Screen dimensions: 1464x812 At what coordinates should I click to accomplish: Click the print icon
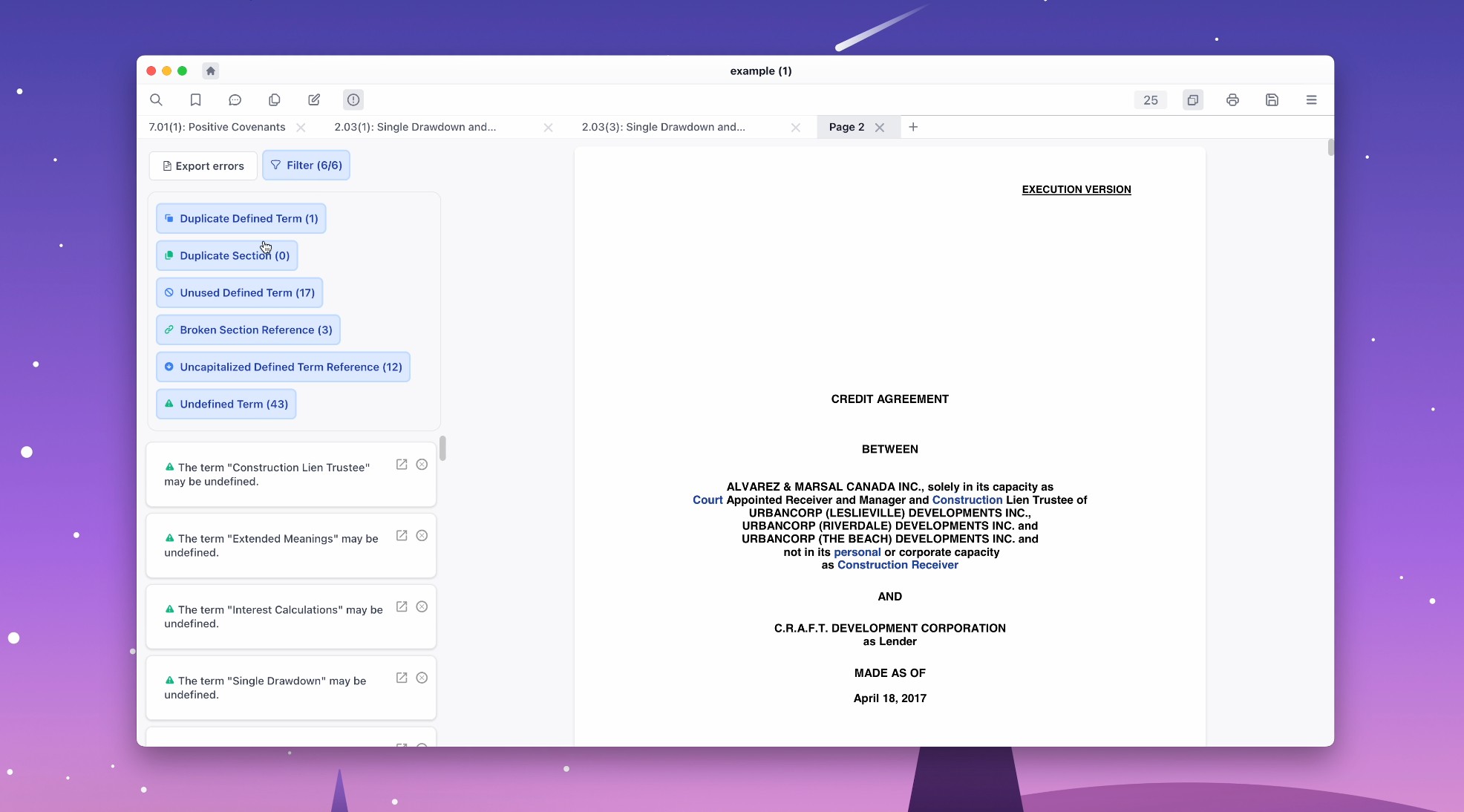(x=1232, y=99)
